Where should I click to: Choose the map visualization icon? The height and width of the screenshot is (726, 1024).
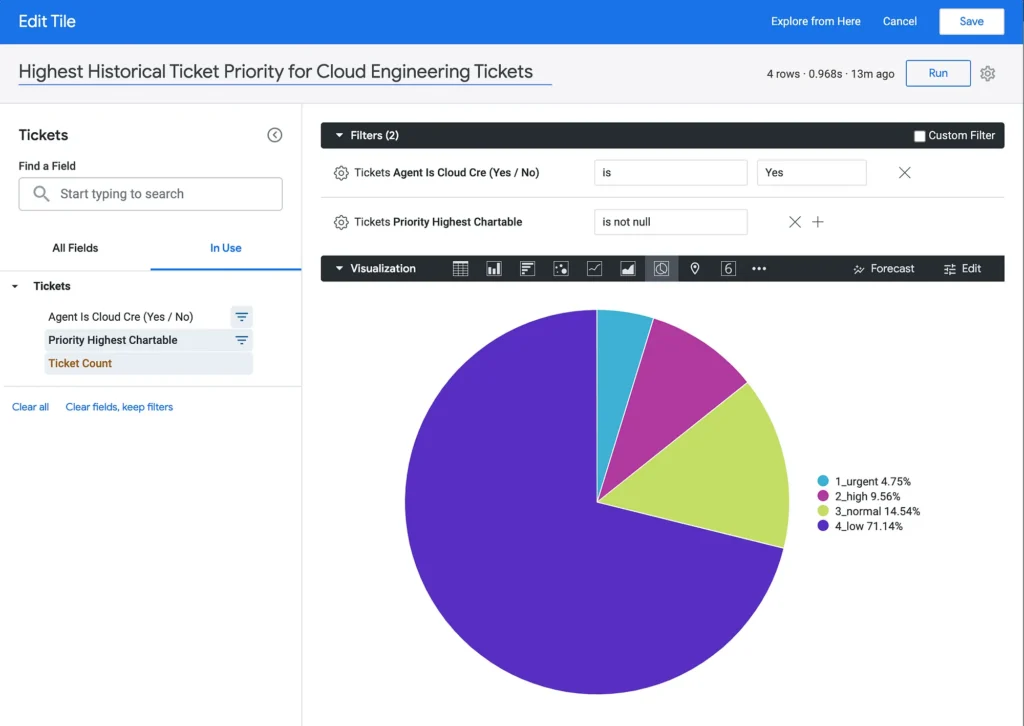(x=695, y=269)
